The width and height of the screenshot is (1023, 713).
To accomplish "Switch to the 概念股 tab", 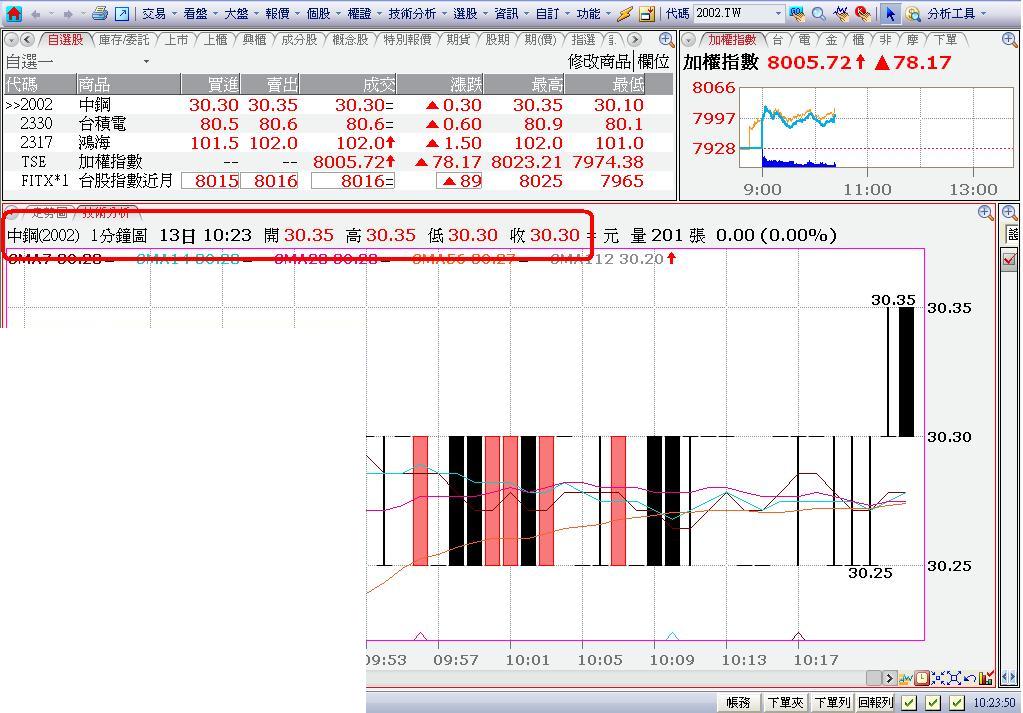I will tap(350, 40).
